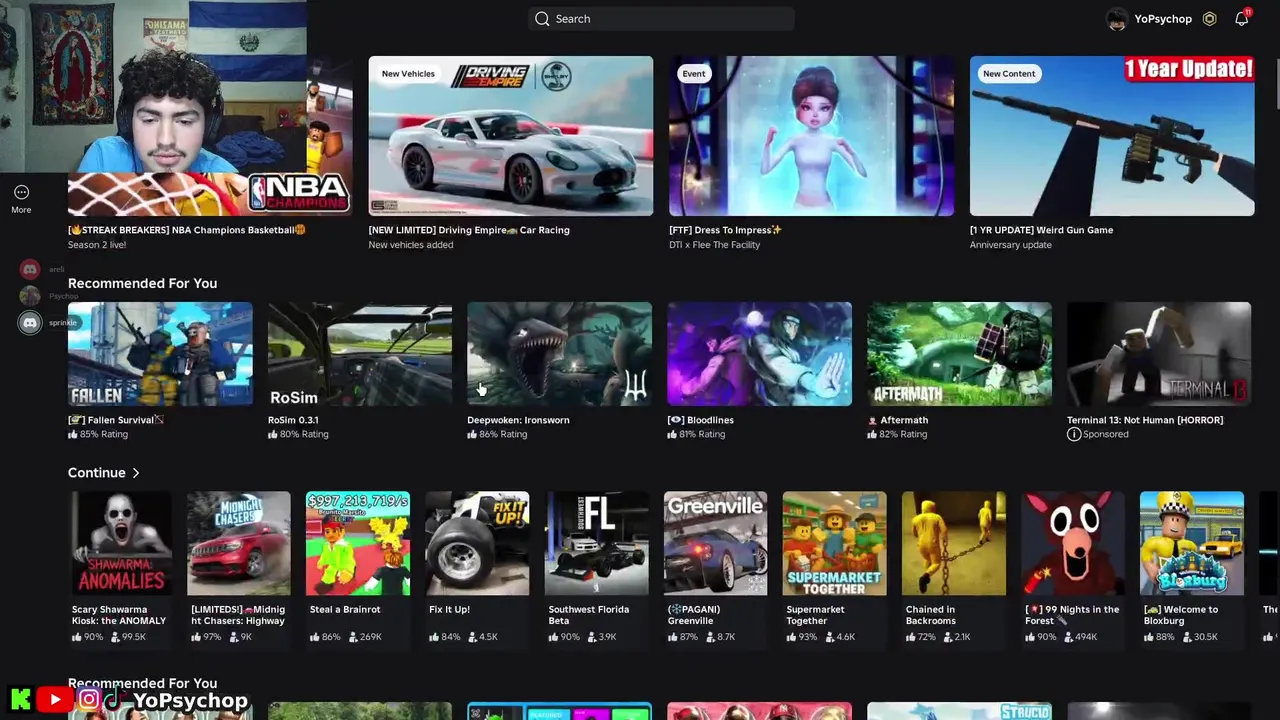Open the Continue section heading
The width and height of the screenshot is (1280, 720).
(97, 473)
